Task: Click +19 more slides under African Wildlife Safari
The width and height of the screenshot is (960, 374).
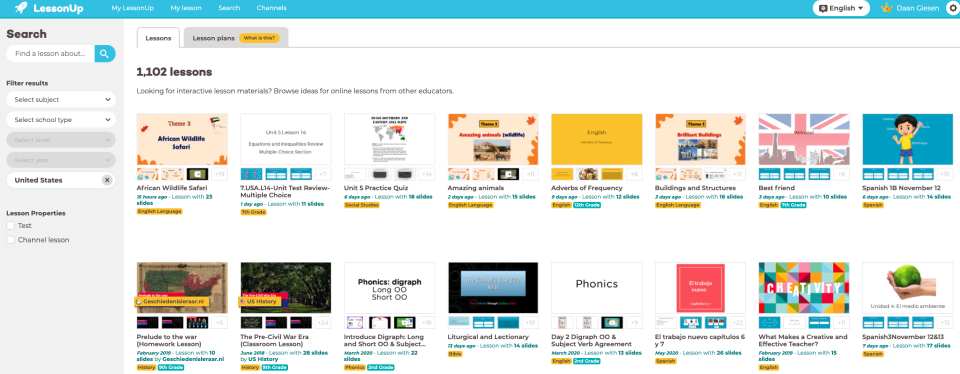Action: click(220, 174)
